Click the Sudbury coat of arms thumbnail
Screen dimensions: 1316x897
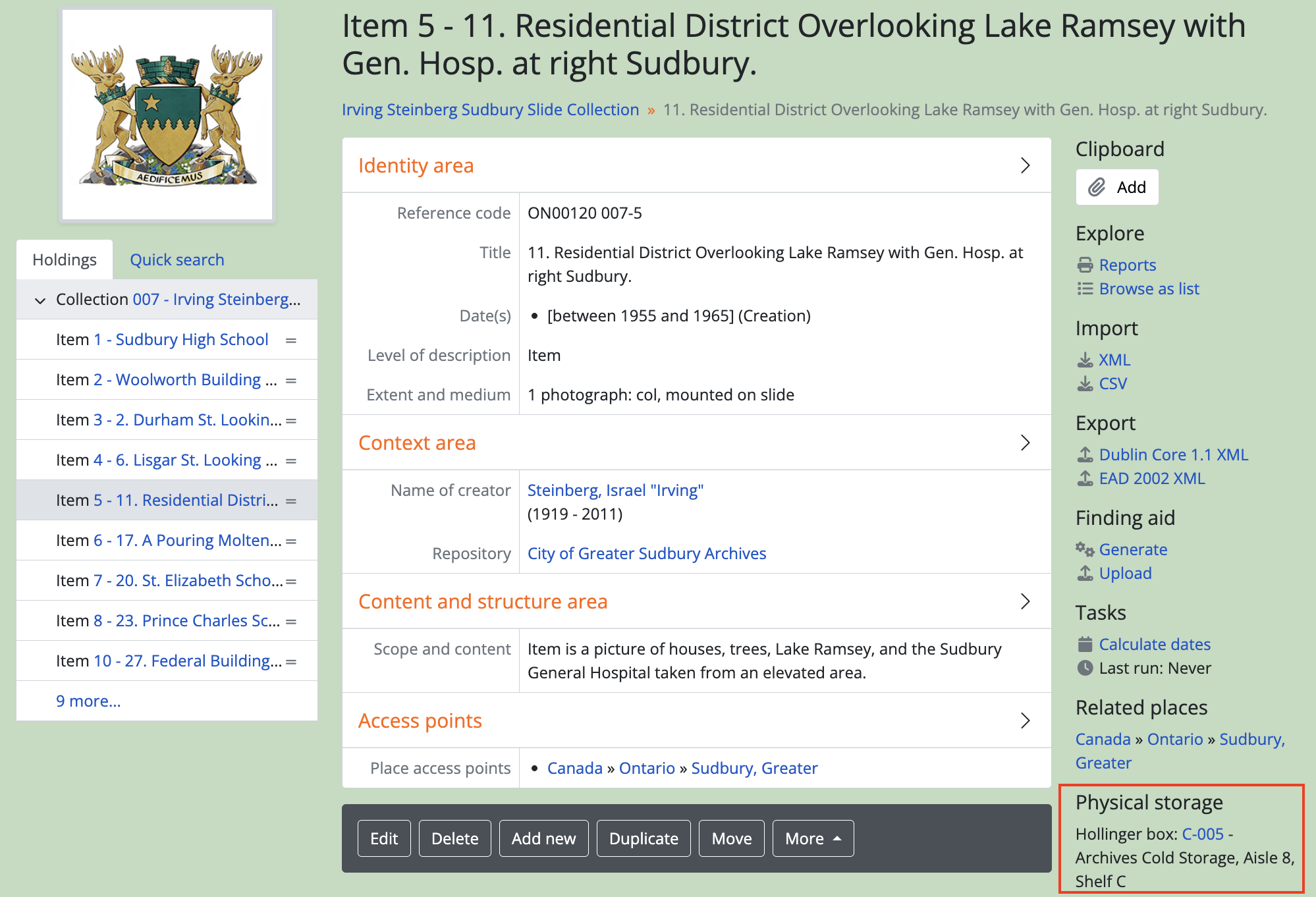tap(167, 115)
